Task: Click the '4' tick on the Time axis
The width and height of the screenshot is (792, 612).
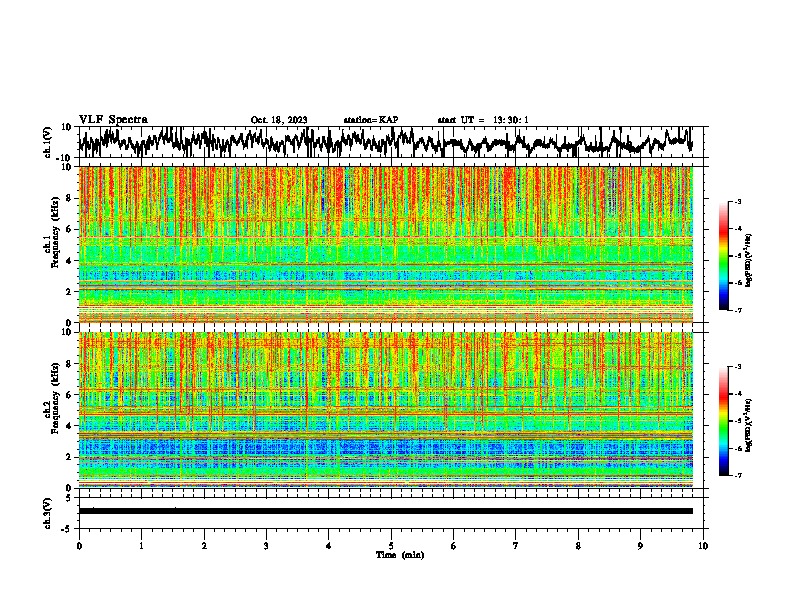Action: click(x=329, y=546)
